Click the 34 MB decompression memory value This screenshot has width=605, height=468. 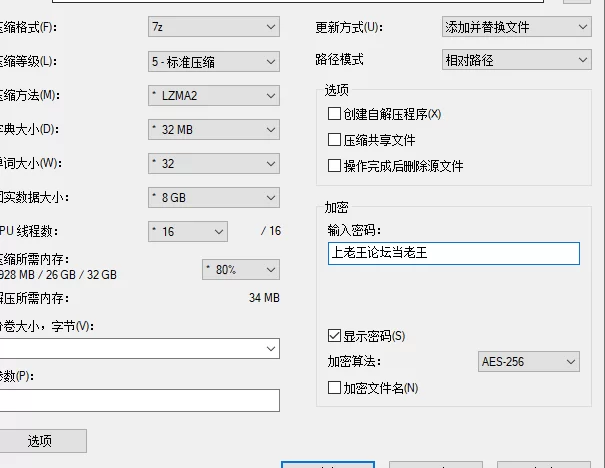click(264, 298)
